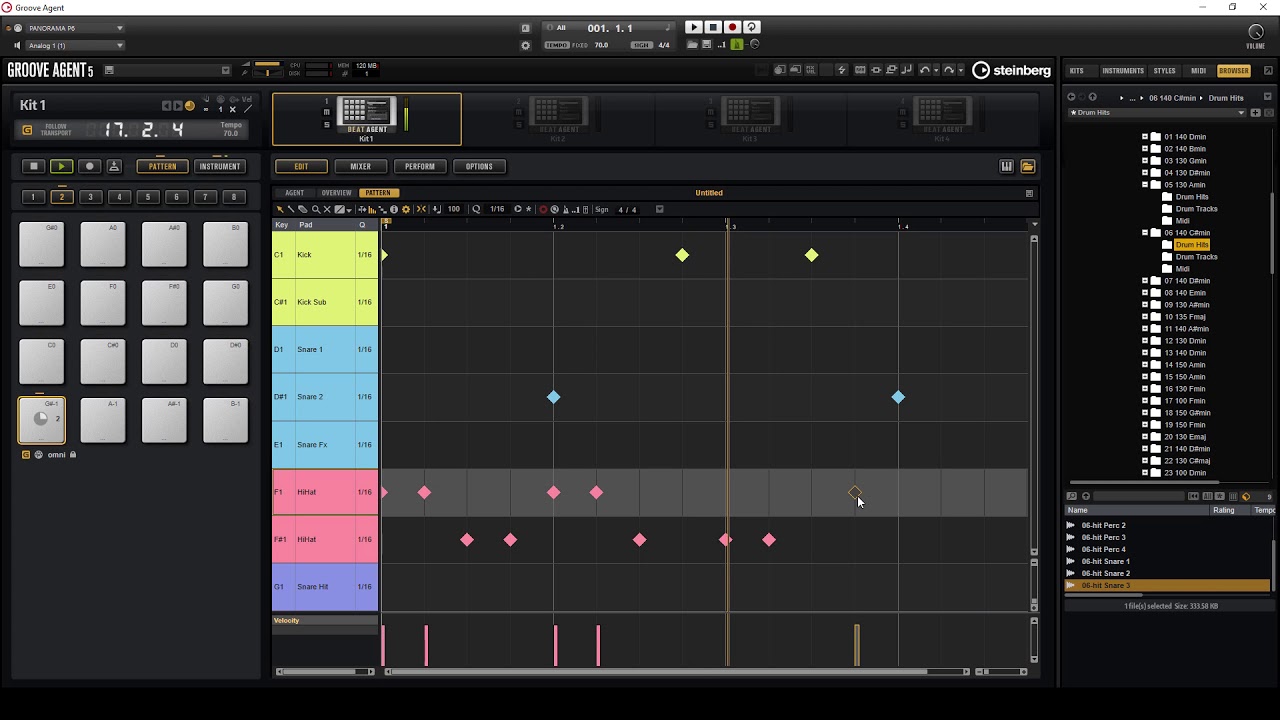Stop the pattern player in the pad section

(33, 166)
